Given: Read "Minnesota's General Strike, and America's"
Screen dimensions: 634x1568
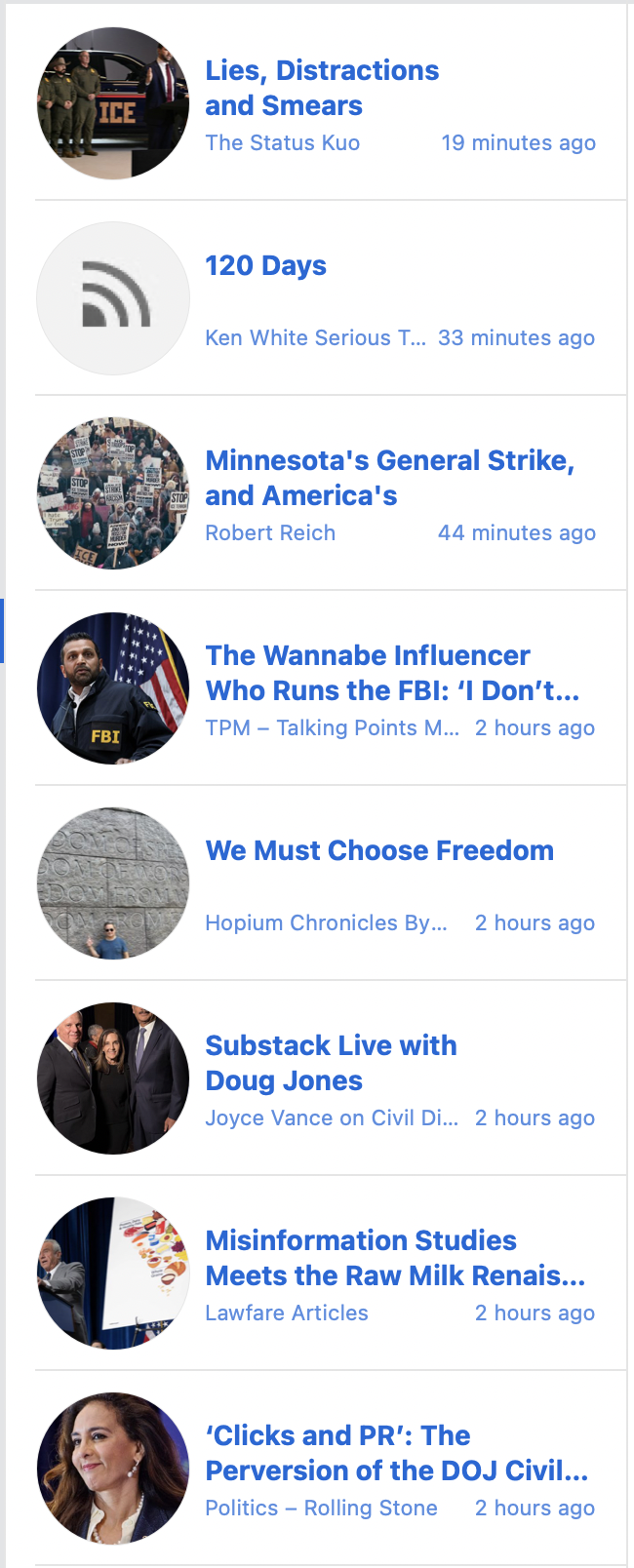Looking at the screenshot, I should tap(389, 478).
